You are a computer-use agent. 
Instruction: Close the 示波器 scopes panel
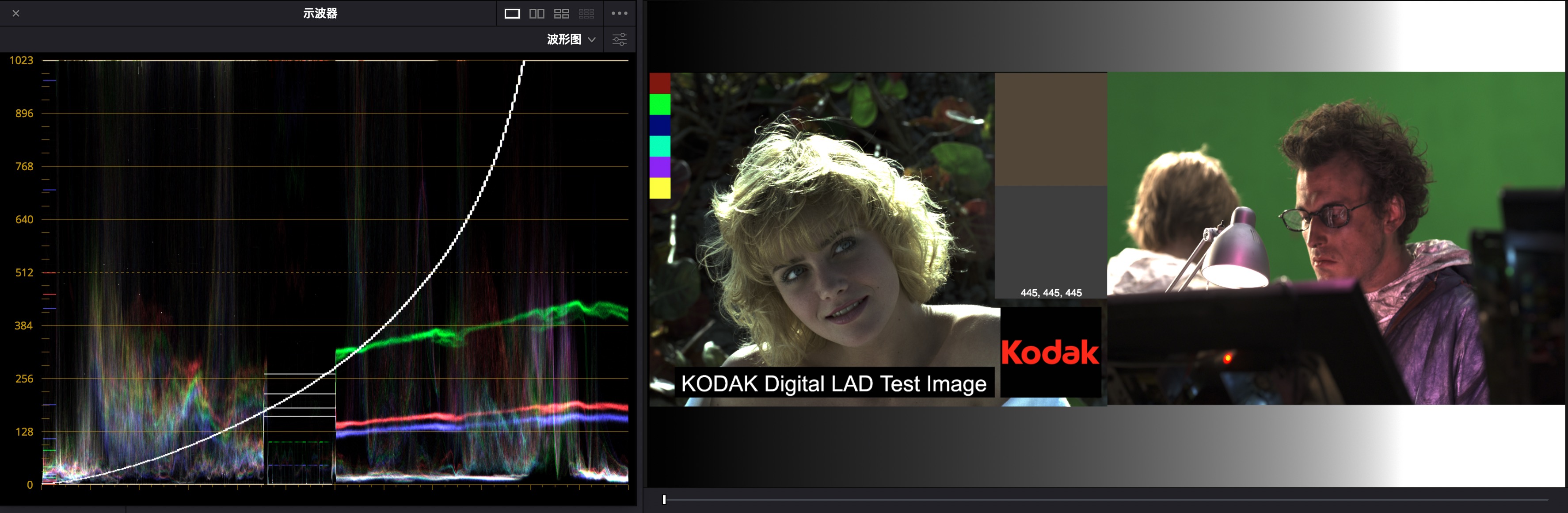(x=16, y=13)
